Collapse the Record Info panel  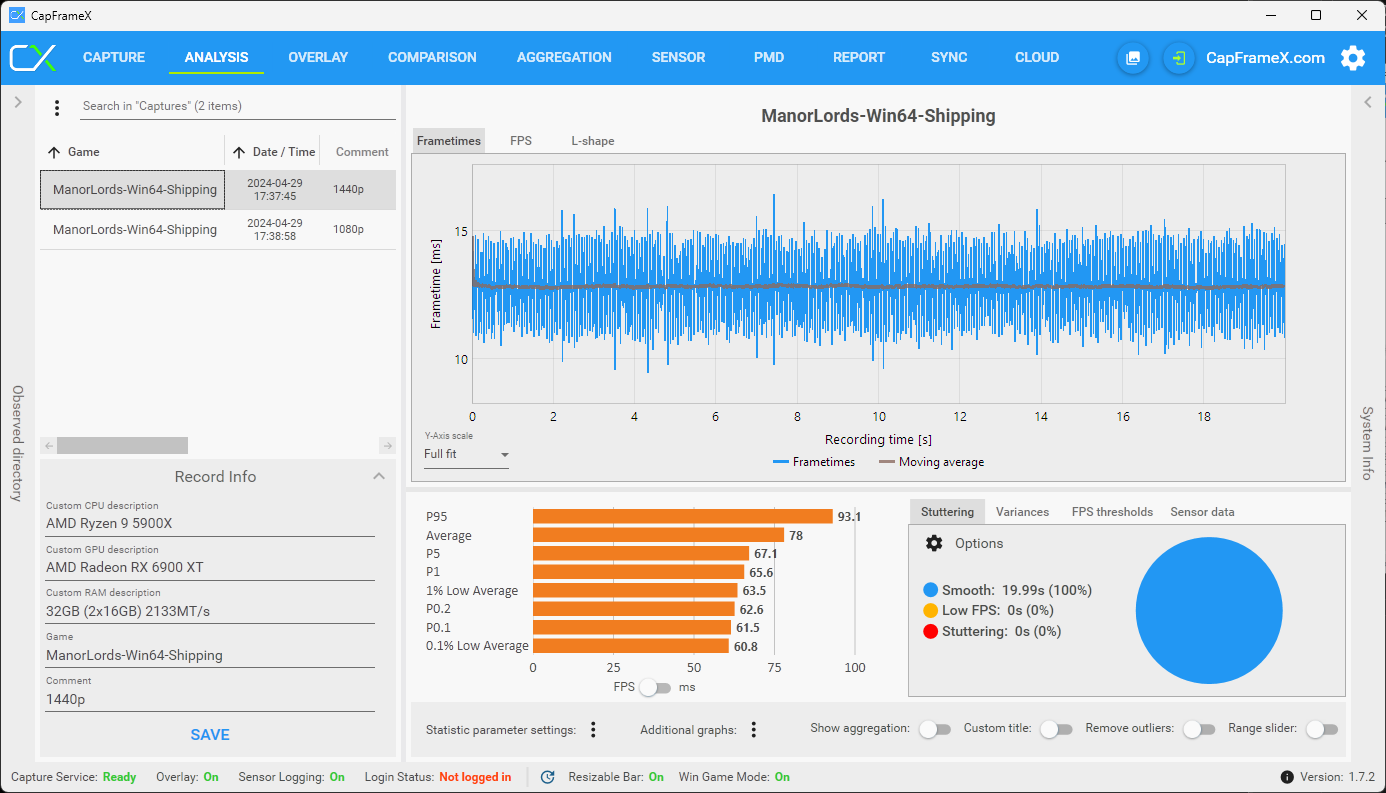click(x=379, y=477)
